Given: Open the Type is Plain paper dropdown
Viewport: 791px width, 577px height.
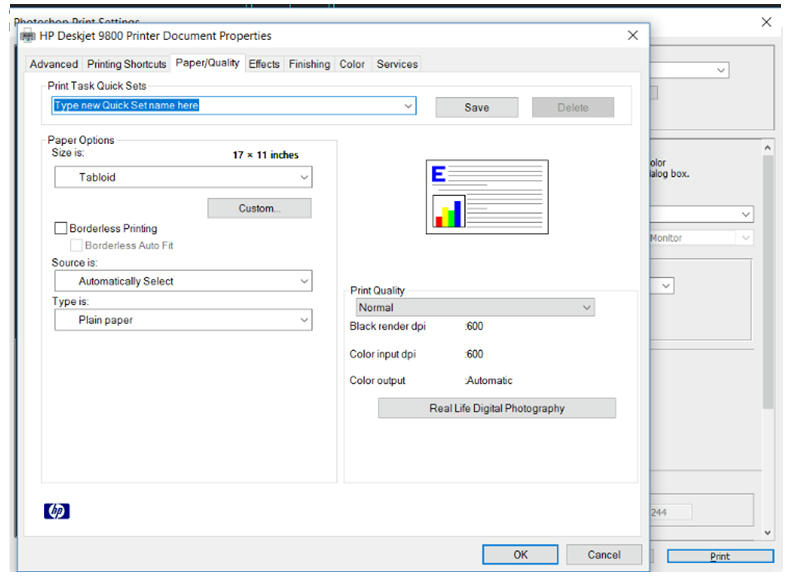Looking at the screenshot, I should click(183, 320).
